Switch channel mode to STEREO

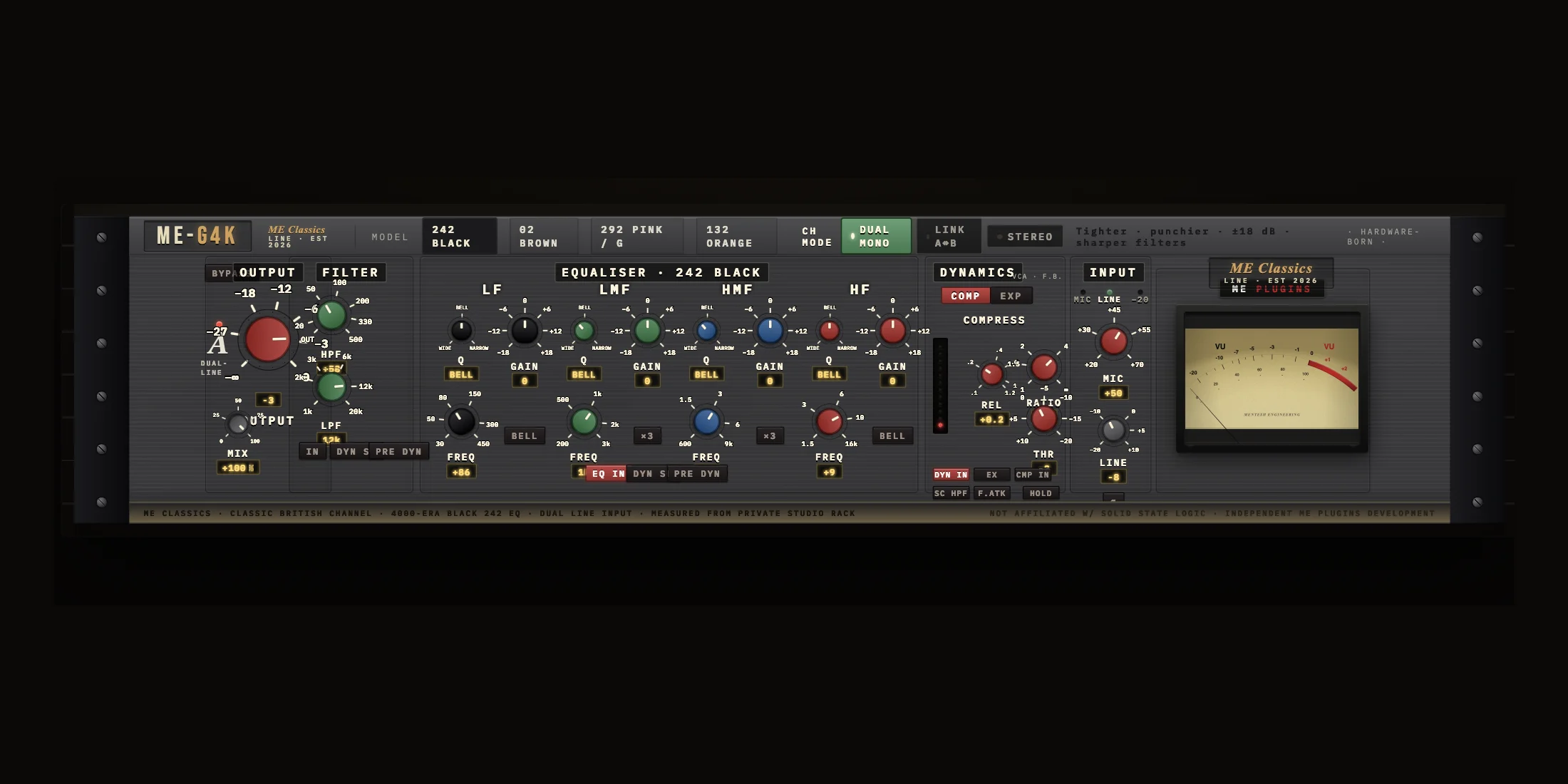coord(1025,237)
